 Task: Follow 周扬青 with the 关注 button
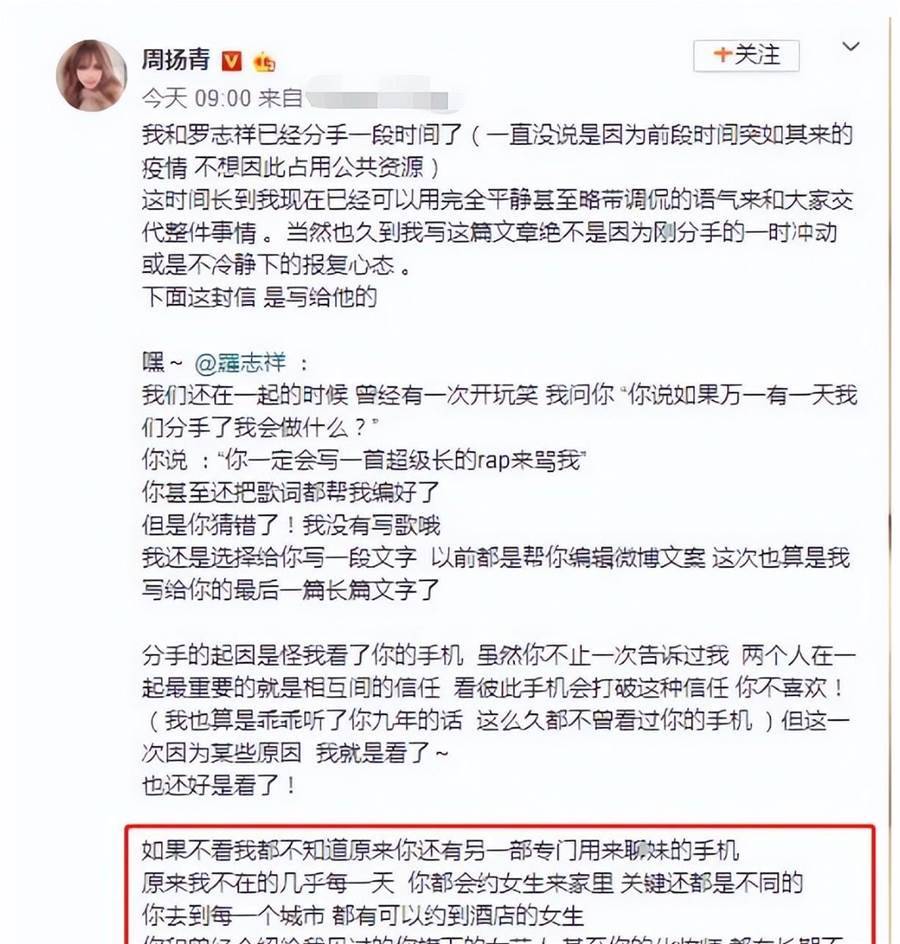[x=746, y=56]
